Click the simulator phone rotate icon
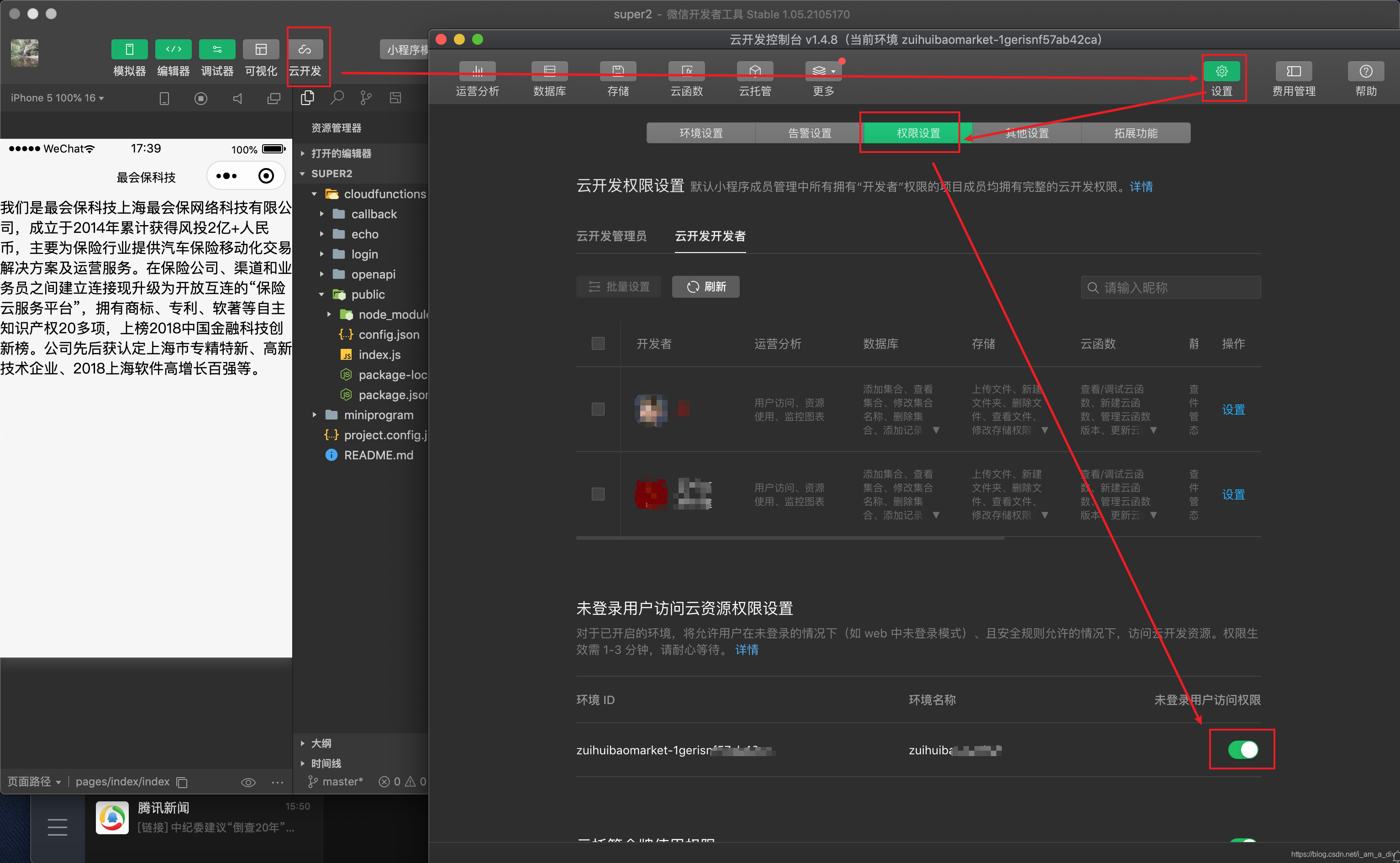The width and height of the screenshot is (1400, 863). tap(164, 98)
